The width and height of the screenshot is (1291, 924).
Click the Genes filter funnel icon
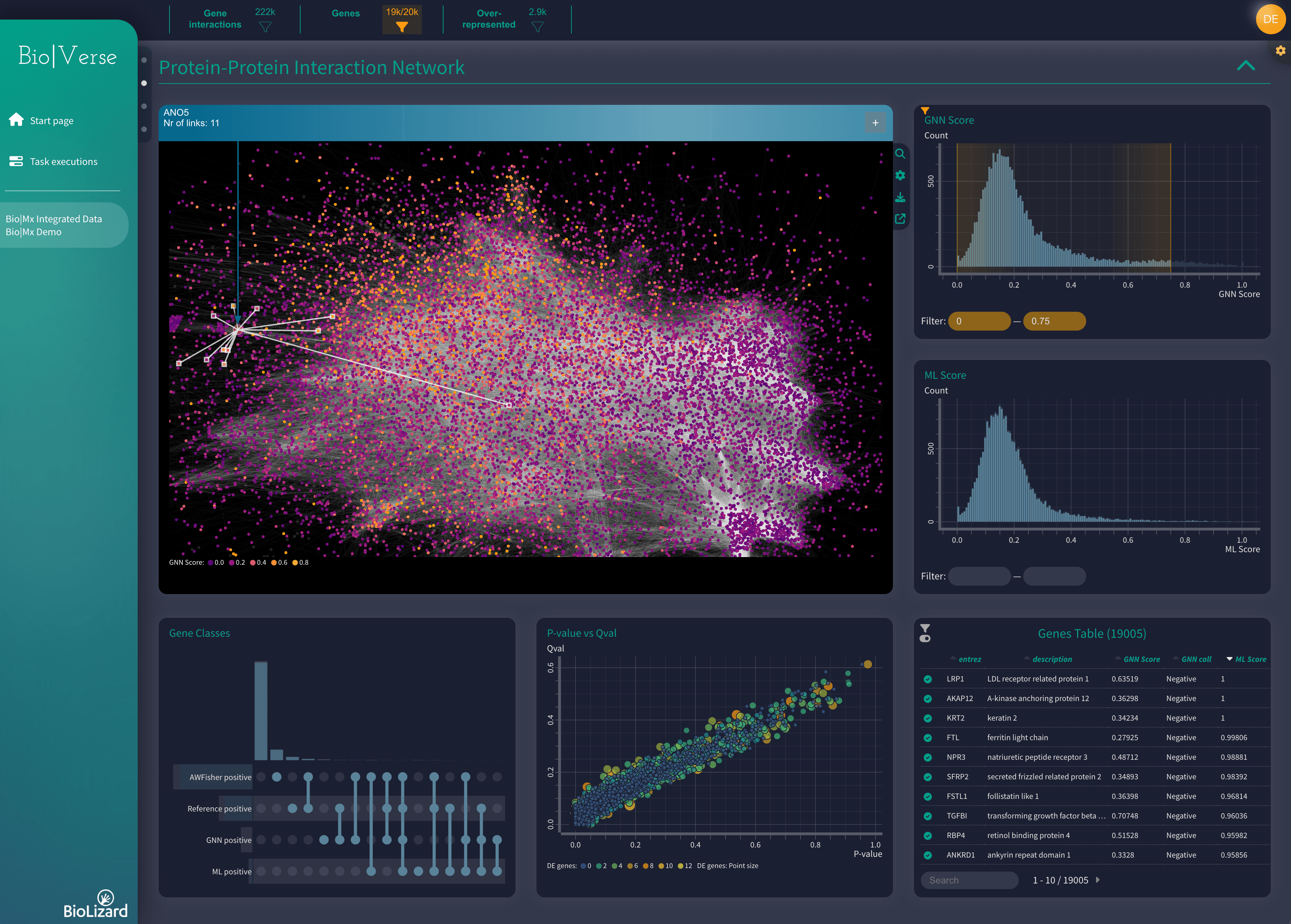[402, 27]
